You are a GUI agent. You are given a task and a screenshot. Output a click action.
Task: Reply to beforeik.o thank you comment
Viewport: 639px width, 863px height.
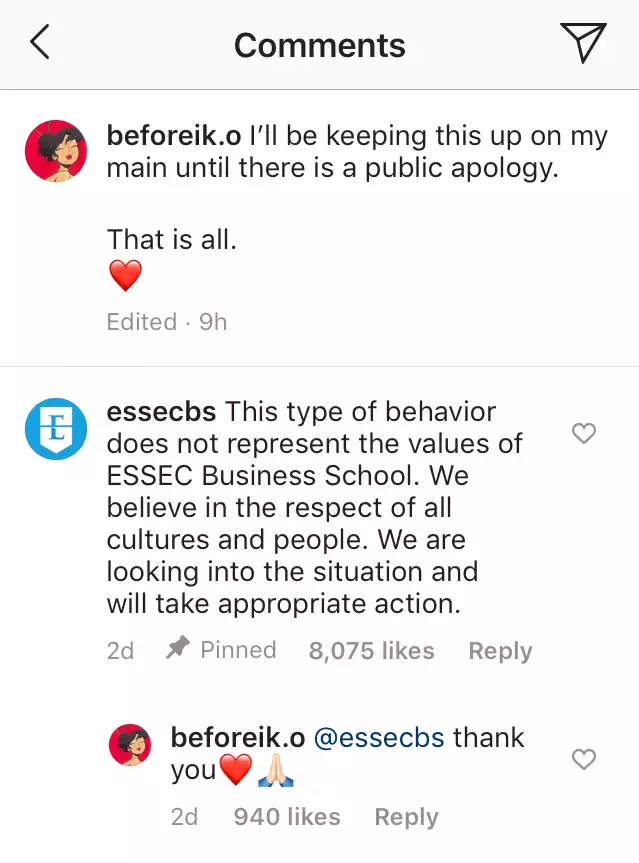tap(406, 817)
